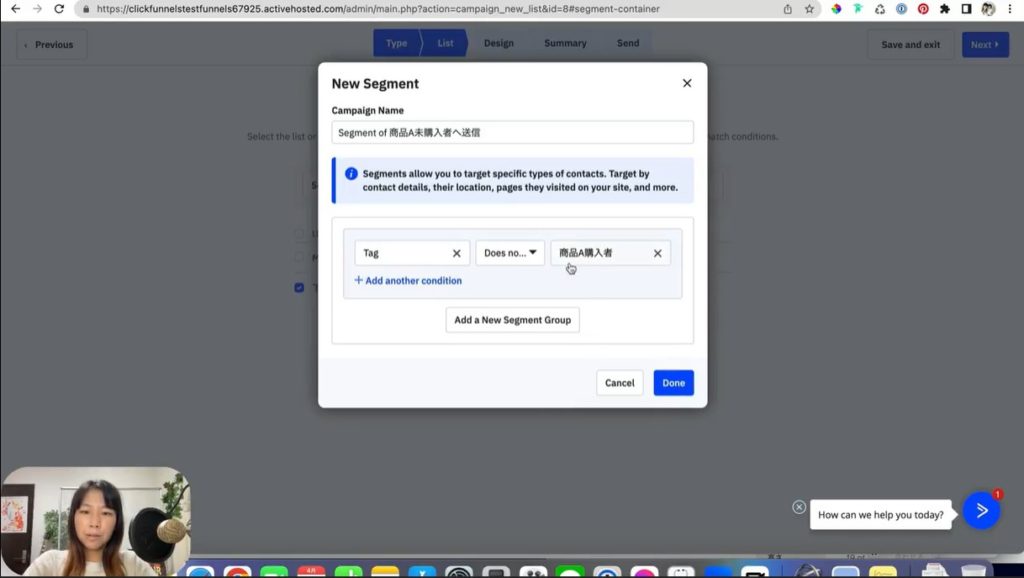This screenshot has width=1024, height=578.
Task: Switch to the Summary step tab
Action: (565, 44)
